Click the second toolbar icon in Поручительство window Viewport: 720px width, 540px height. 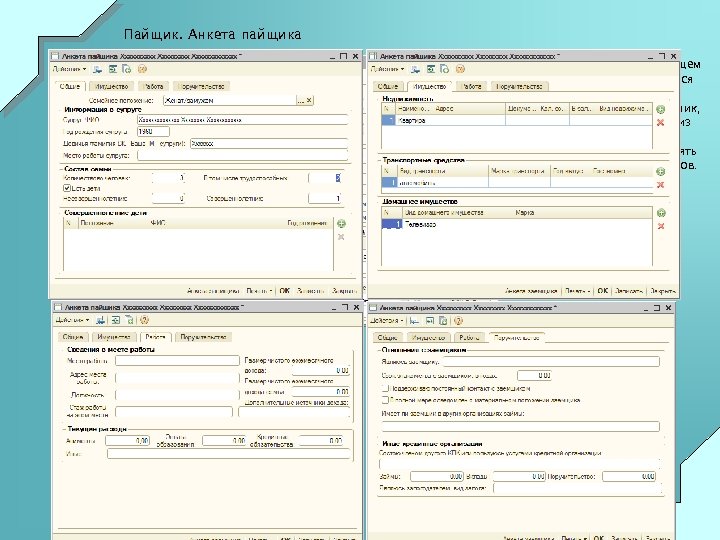point(430,321)
